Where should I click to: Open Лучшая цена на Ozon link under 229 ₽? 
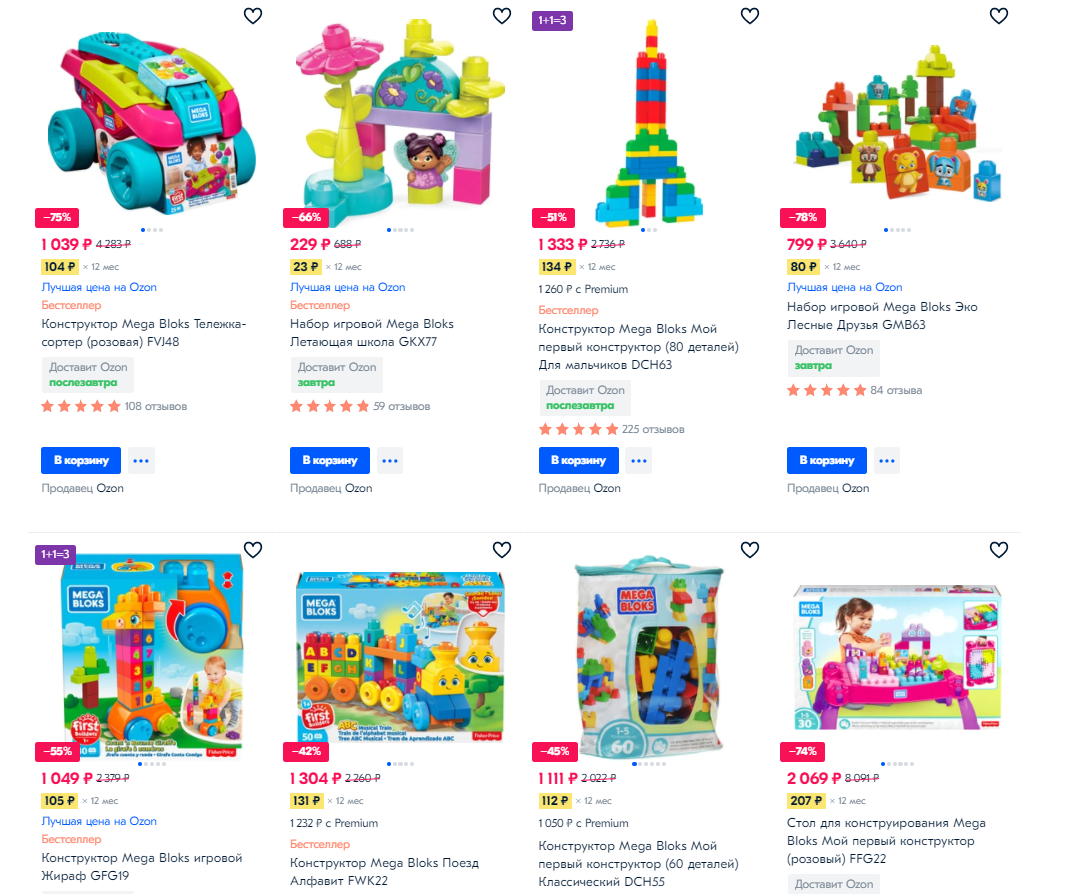(348, 287)
